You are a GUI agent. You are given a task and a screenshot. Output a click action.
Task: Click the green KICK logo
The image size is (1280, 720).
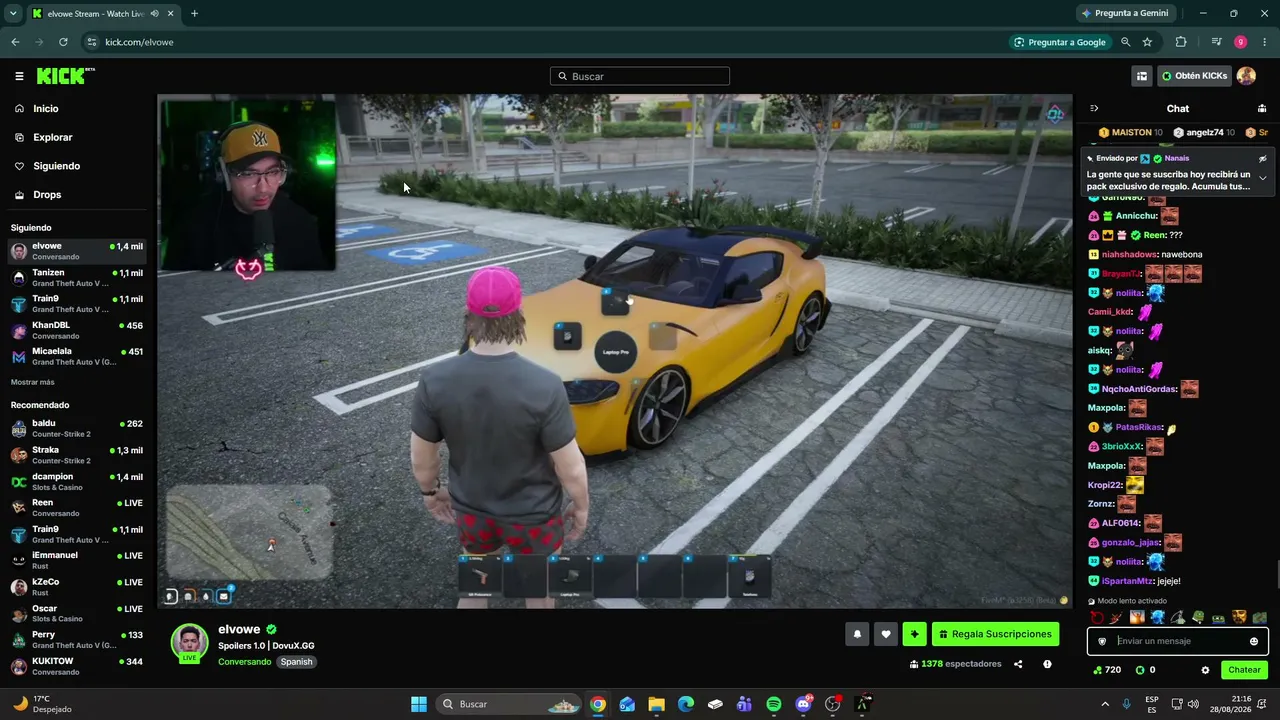tap(65, 76)
